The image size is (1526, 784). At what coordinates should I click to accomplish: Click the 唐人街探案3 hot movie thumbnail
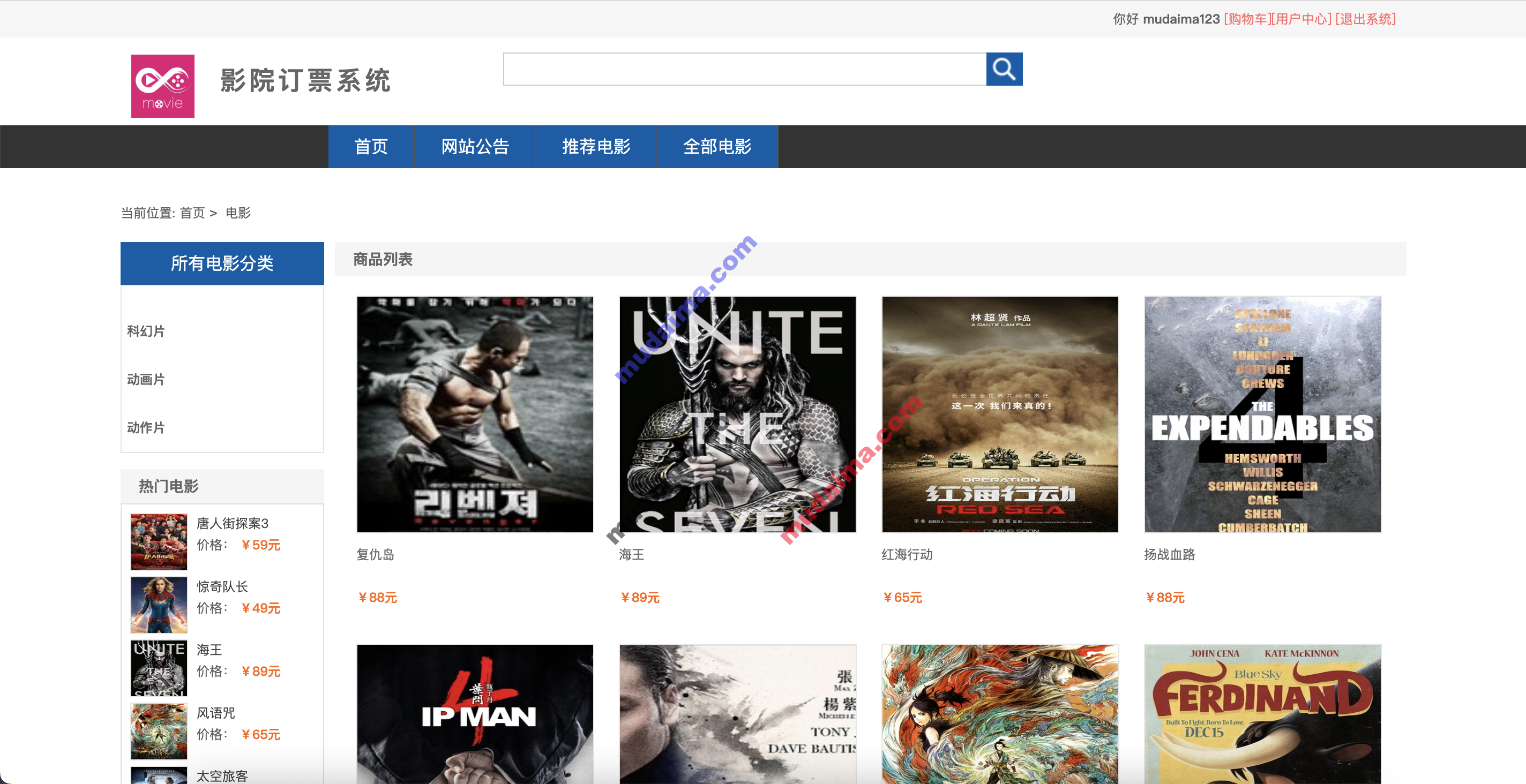click(159, 541)
